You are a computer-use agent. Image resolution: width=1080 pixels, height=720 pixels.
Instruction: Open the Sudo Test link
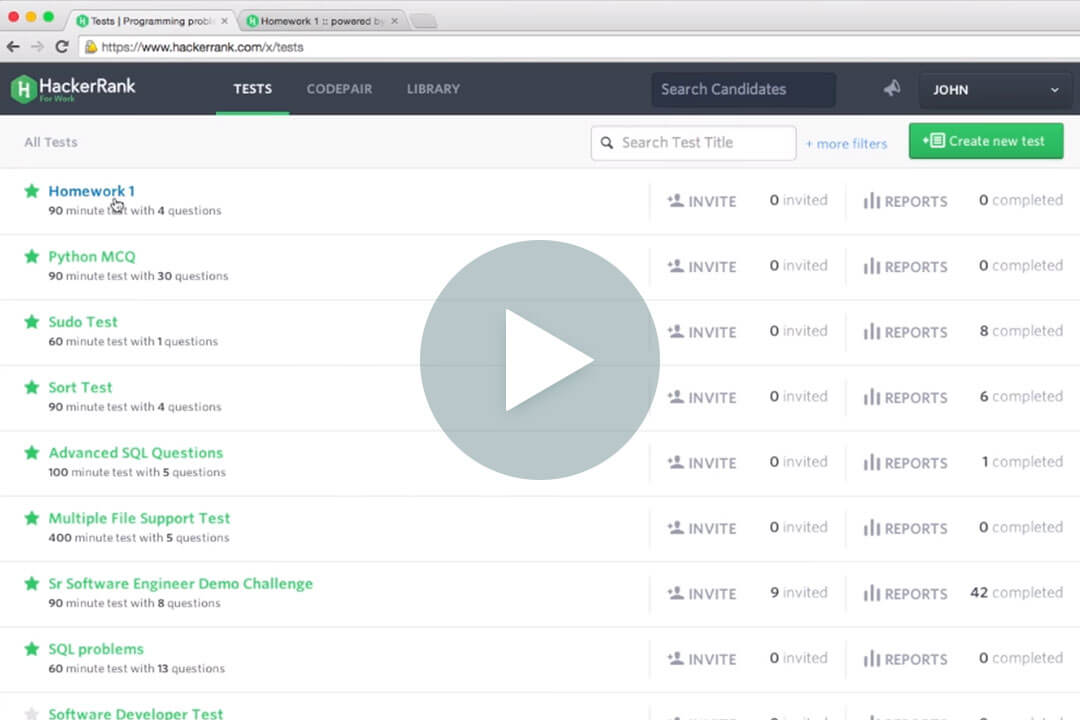pyautogui.click(x=83, y=322)
